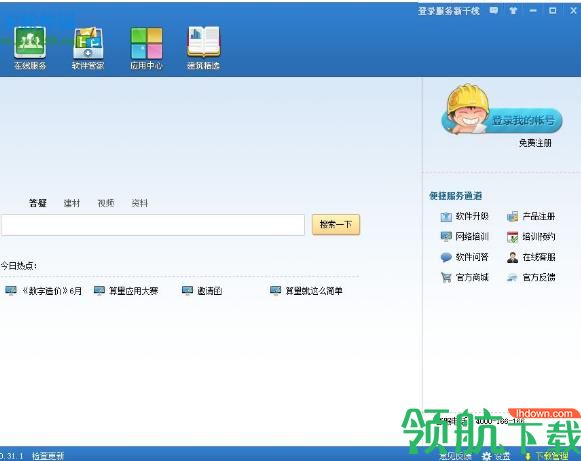Click the 应用中心 label under toolbar icon
Screen dimensions: 581x461
(x=146, y=66)
